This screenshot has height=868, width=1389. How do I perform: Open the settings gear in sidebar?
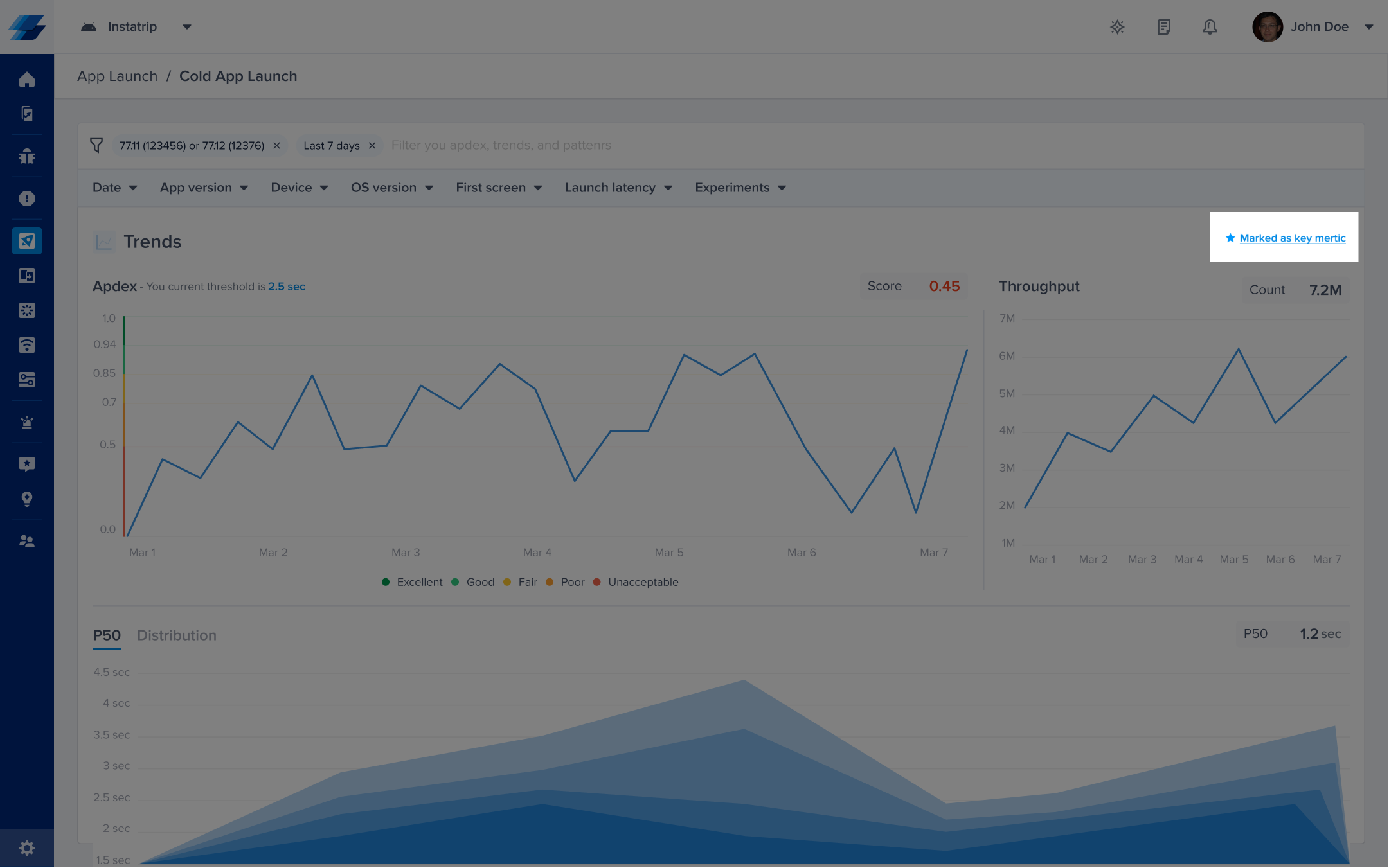(26, 848)
